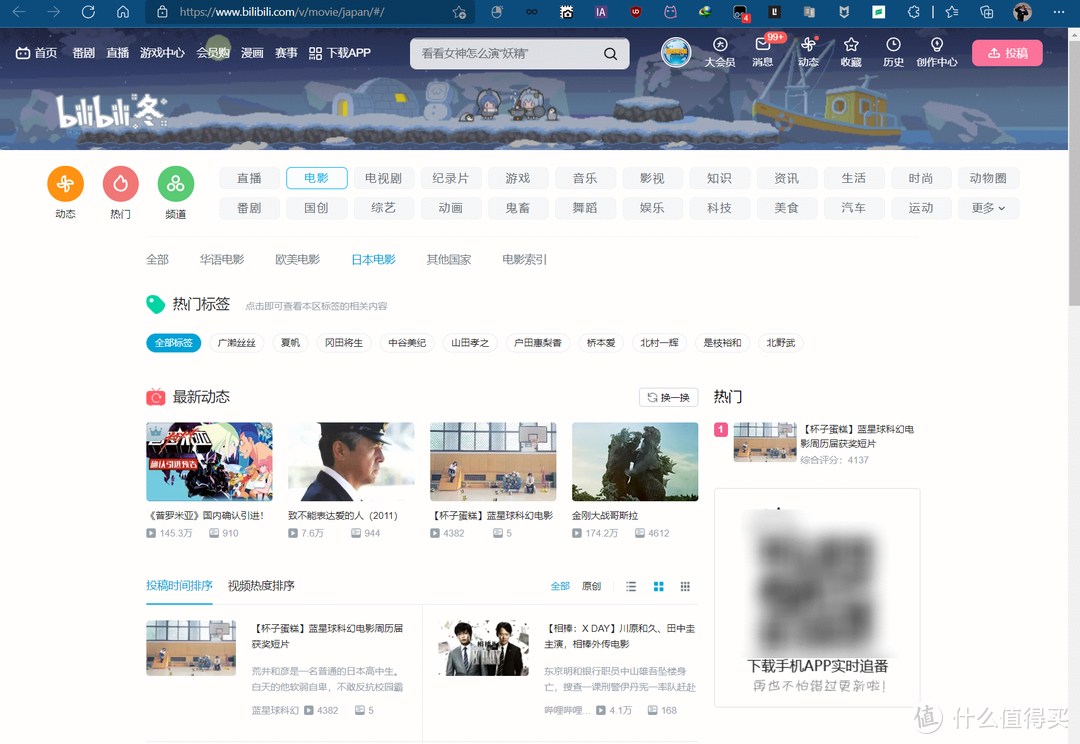Select the 中谷美纪 tag
1080x744 pixels.
coord(407,342)
